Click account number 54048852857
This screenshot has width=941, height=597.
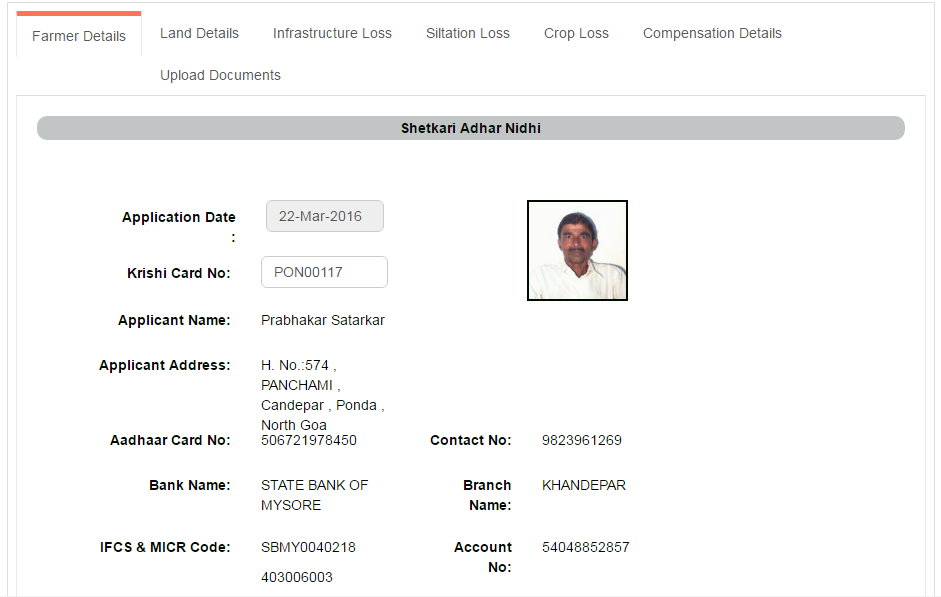click(586, 547)
